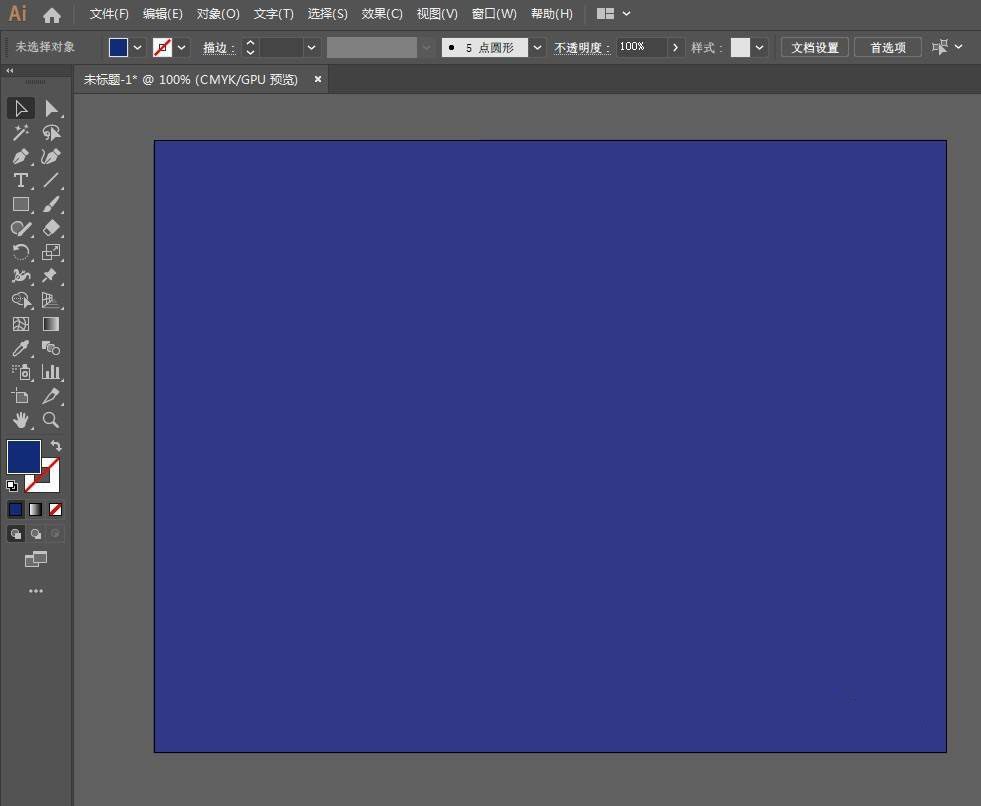Select the Rectangle tool
Screen dimensions: 981x806
[21, 204]
